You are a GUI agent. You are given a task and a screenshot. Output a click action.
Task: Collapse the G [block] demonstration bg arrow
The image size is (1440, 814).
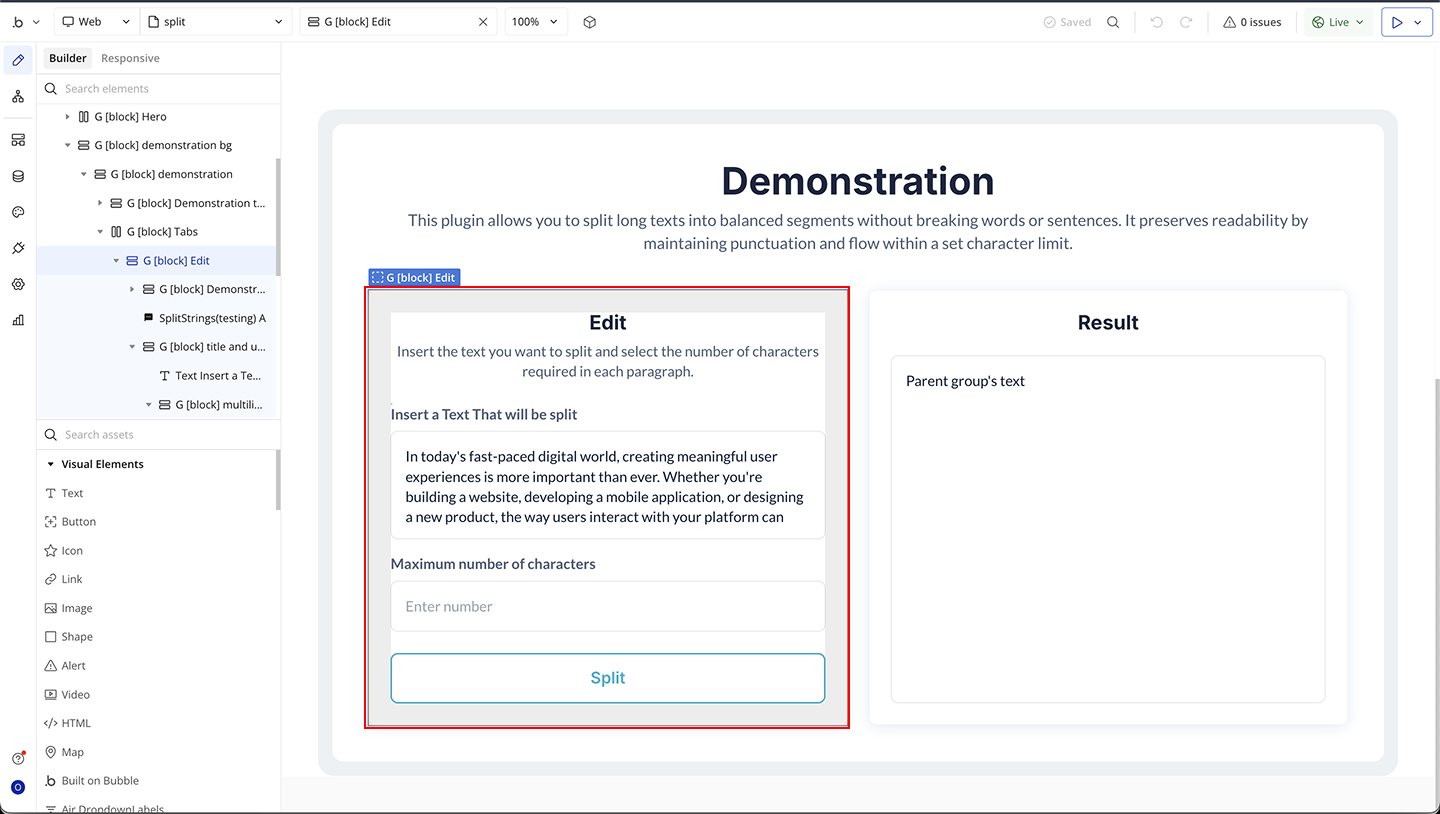(x=68, y=145)
